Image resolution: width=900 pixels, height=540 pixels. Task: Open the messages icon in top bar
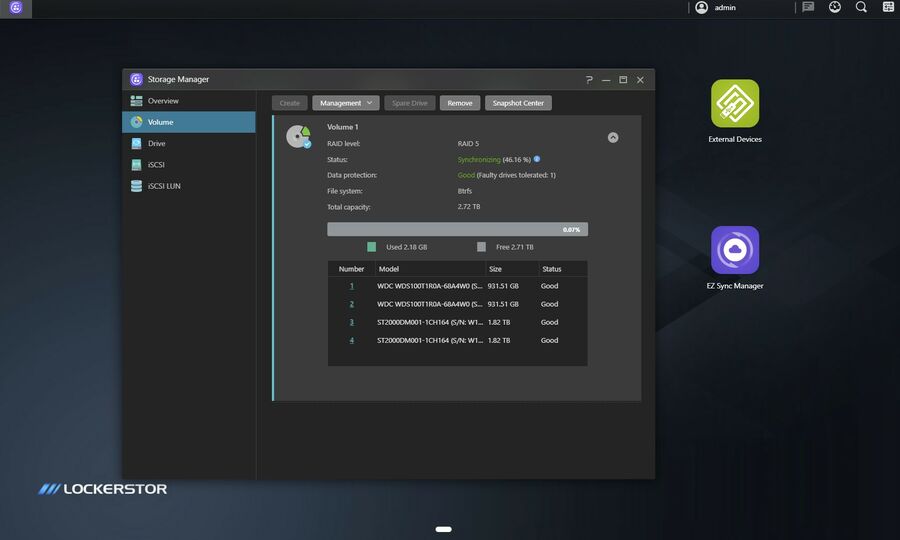pyautogui.click(x=808, y=7)
